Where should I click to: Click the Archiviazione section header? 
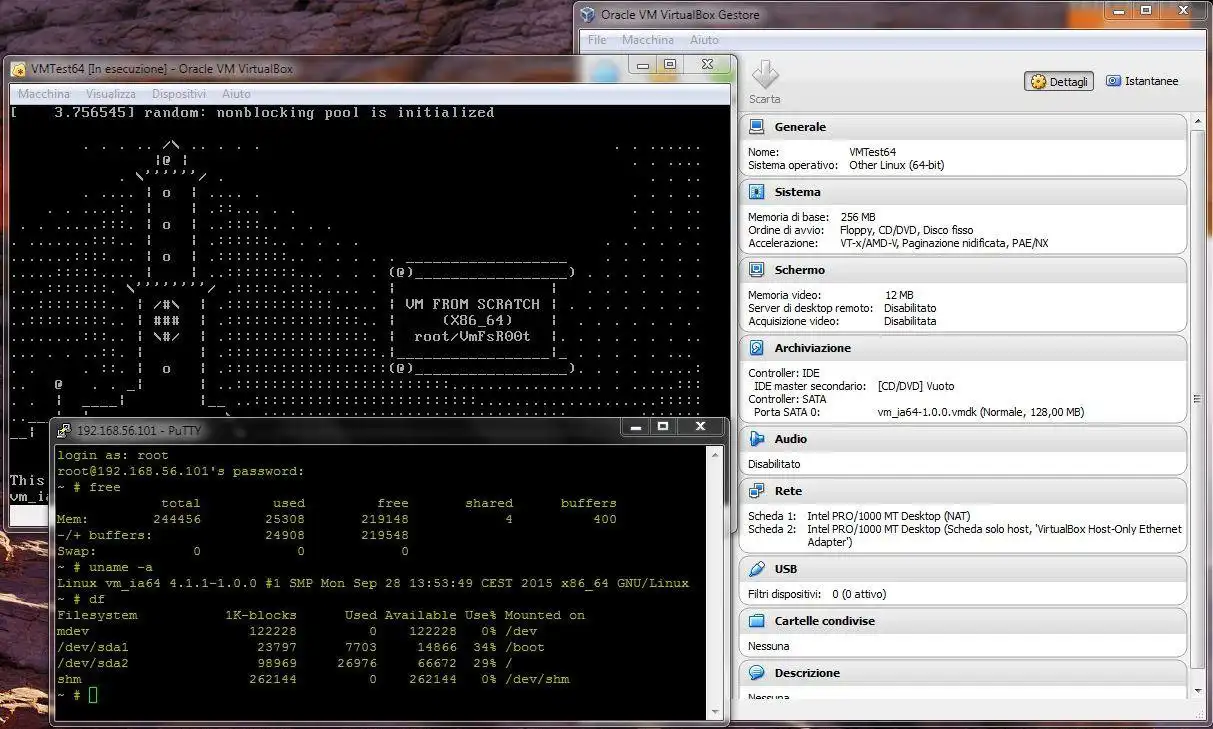pos(963,348)
